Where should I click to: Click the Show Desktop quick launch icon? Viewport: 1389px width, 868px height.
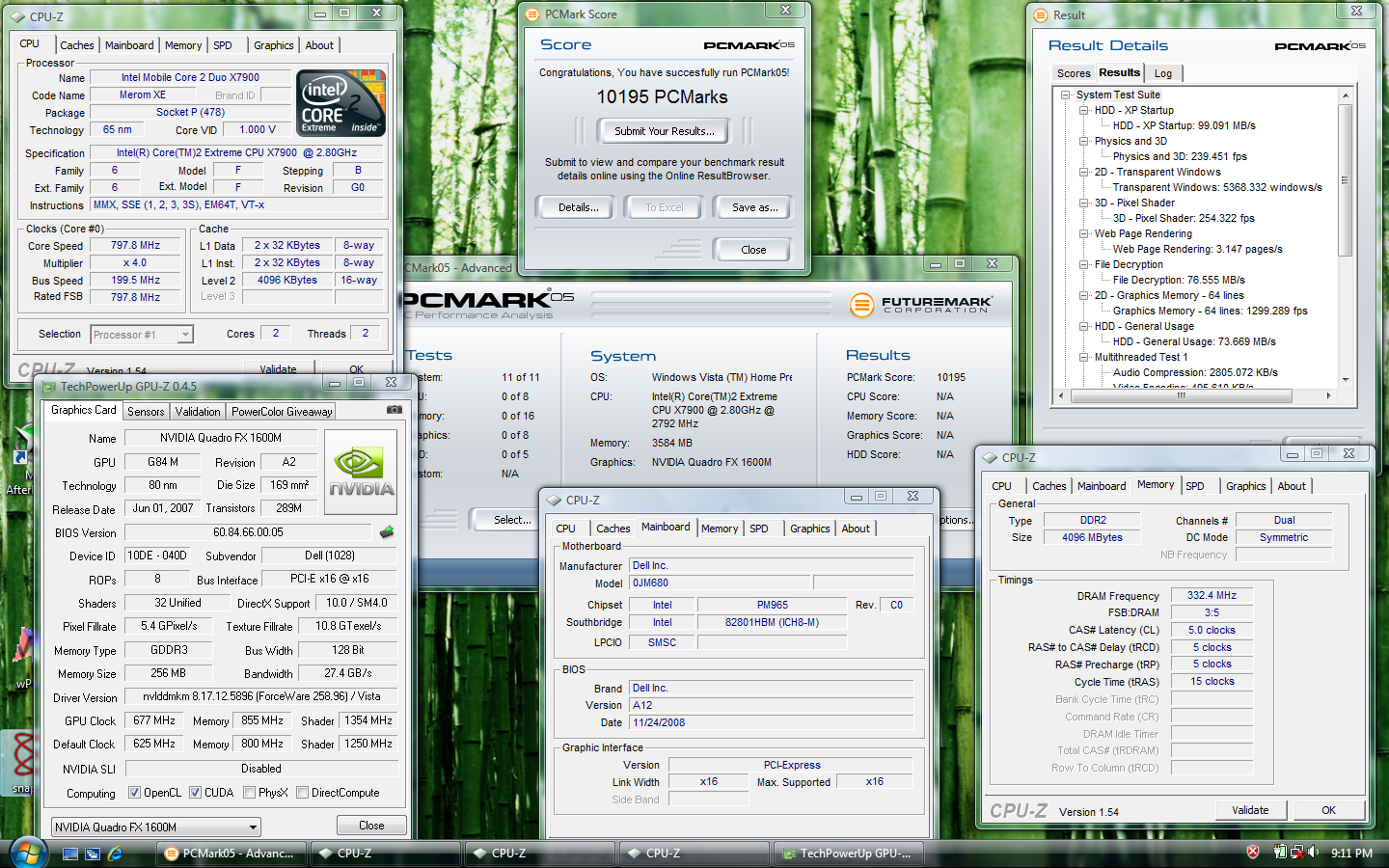click(x=70, y=854)
